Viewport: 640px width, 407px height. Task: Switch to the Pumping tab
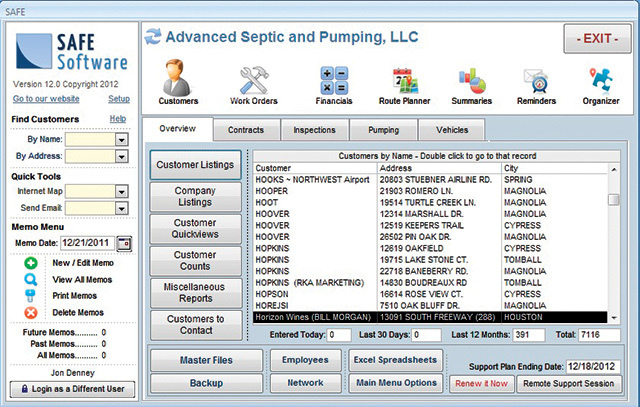[x=383, y=130]
